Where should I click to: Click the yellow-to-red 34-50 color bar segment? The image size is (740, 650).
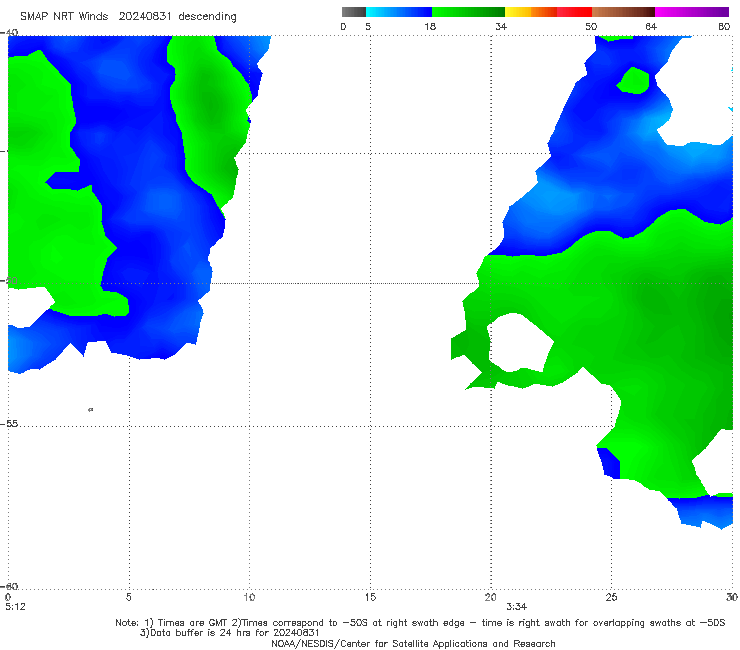pyautogui.click(x=548, y=12)
